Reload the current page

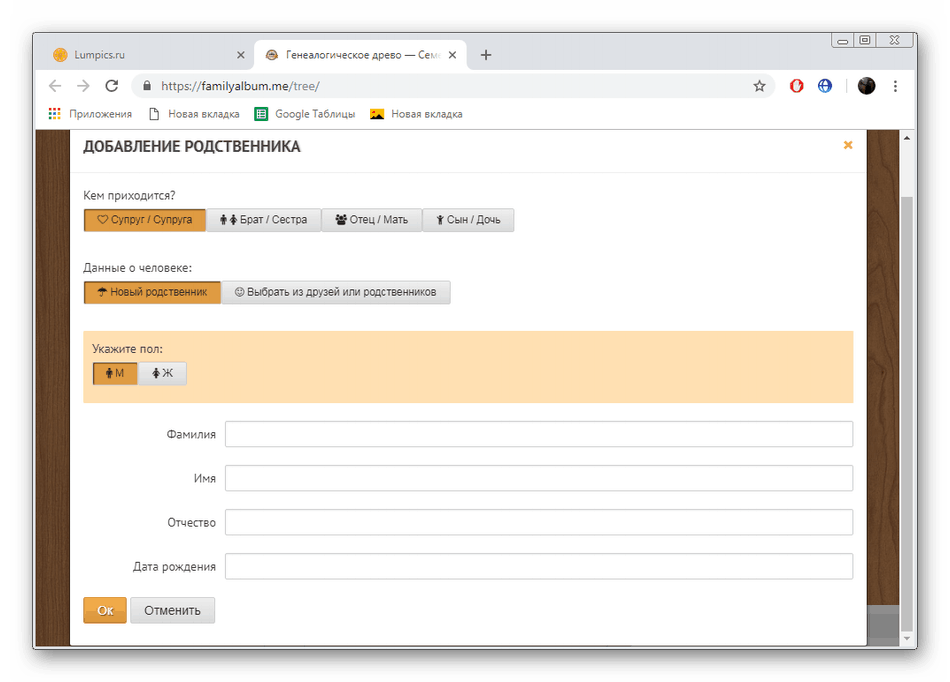pyautogui.click(x=111, y=86)
